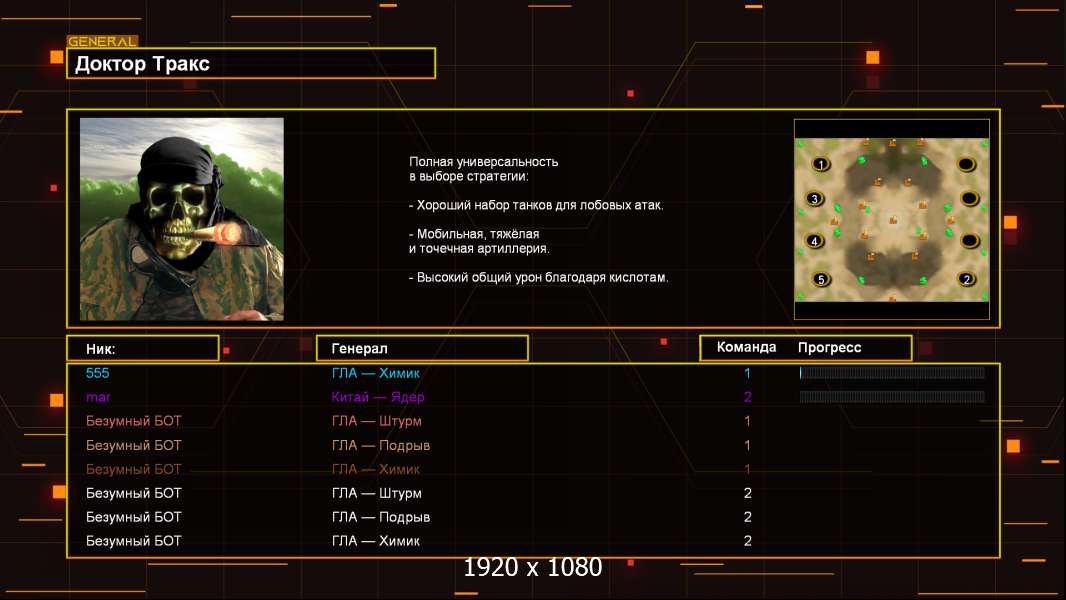Click the 'Генерал' column header
Image resolution: width=1066 pixels, height=600 pixels.
tap(422, 349)
